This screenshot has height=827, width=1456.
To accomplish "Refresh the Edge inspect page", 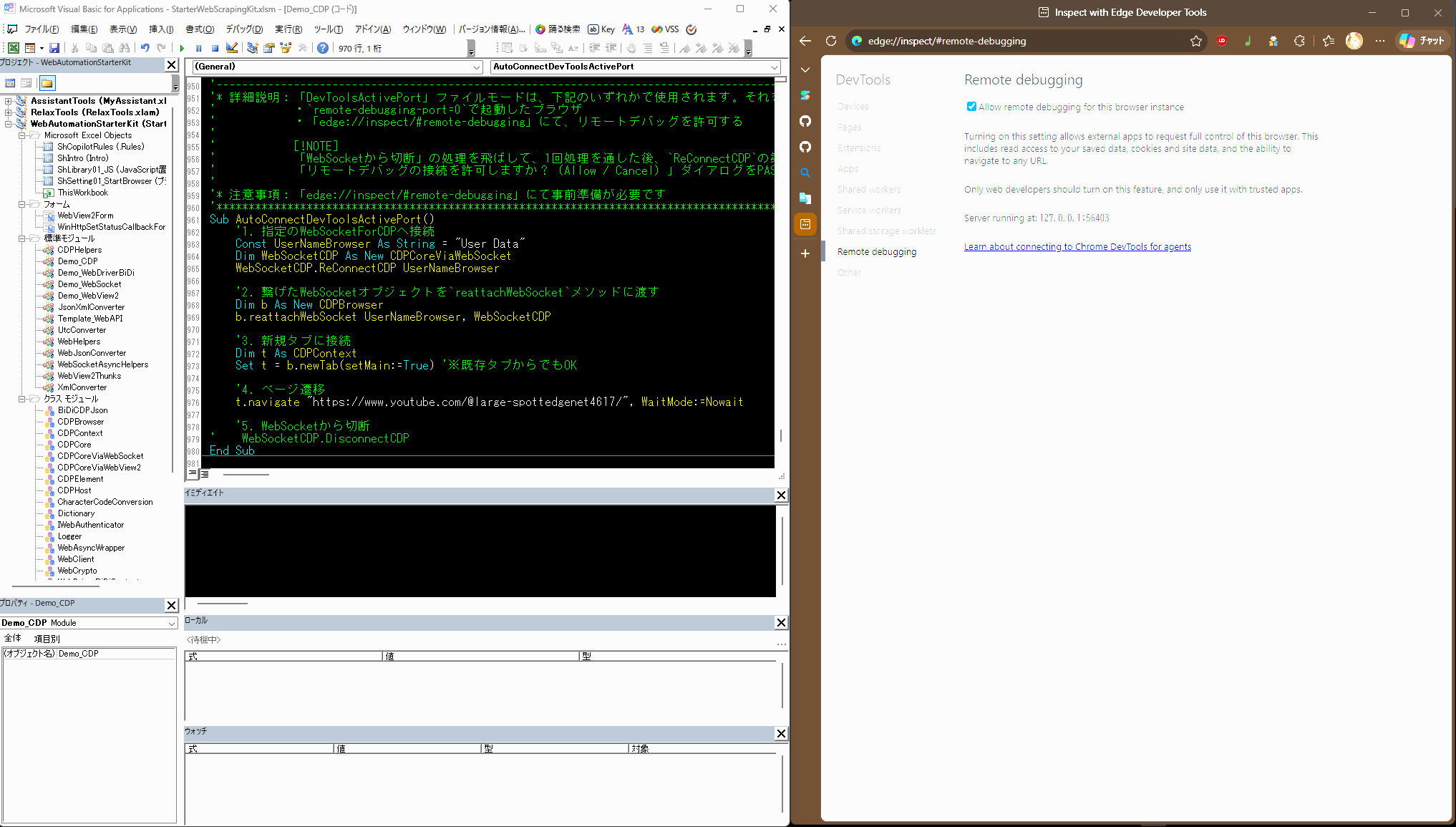I will [x=831, y=41].
